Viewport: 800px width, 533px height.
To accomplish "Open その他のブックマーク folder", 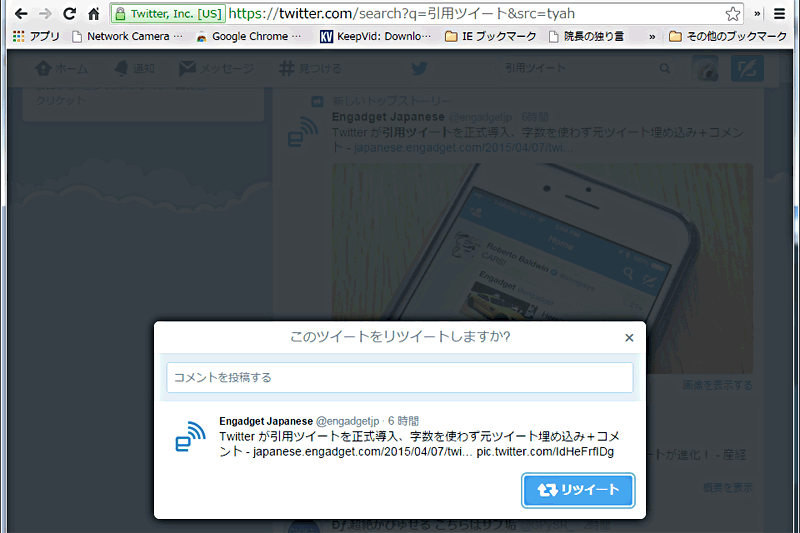I will (728, 36).
